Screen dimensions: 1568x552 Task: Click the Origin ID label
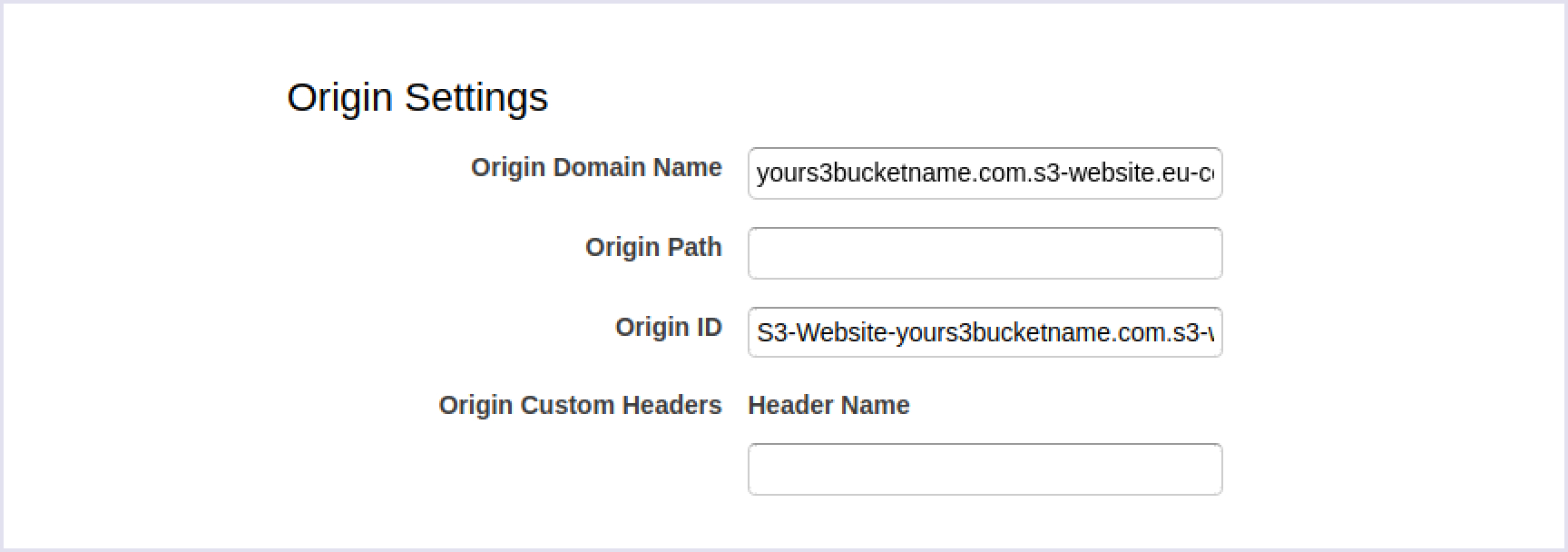(x=668, y=327)
